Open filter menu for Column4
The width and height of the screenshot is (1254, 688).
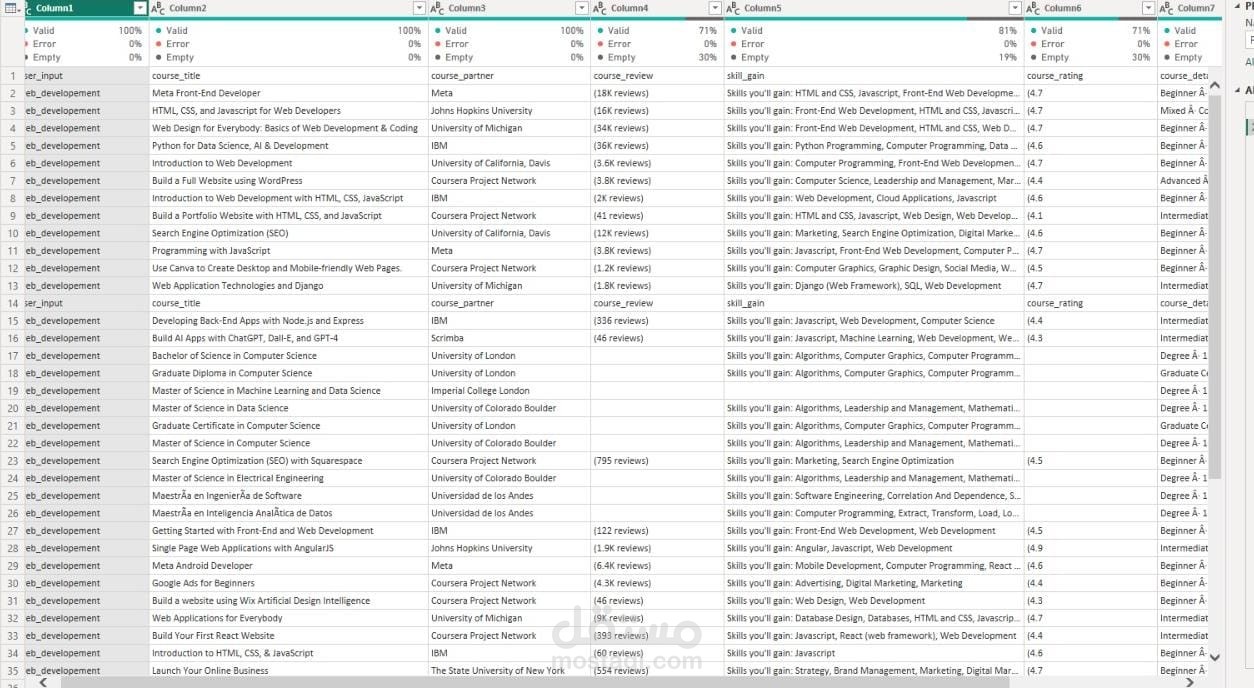715,8
